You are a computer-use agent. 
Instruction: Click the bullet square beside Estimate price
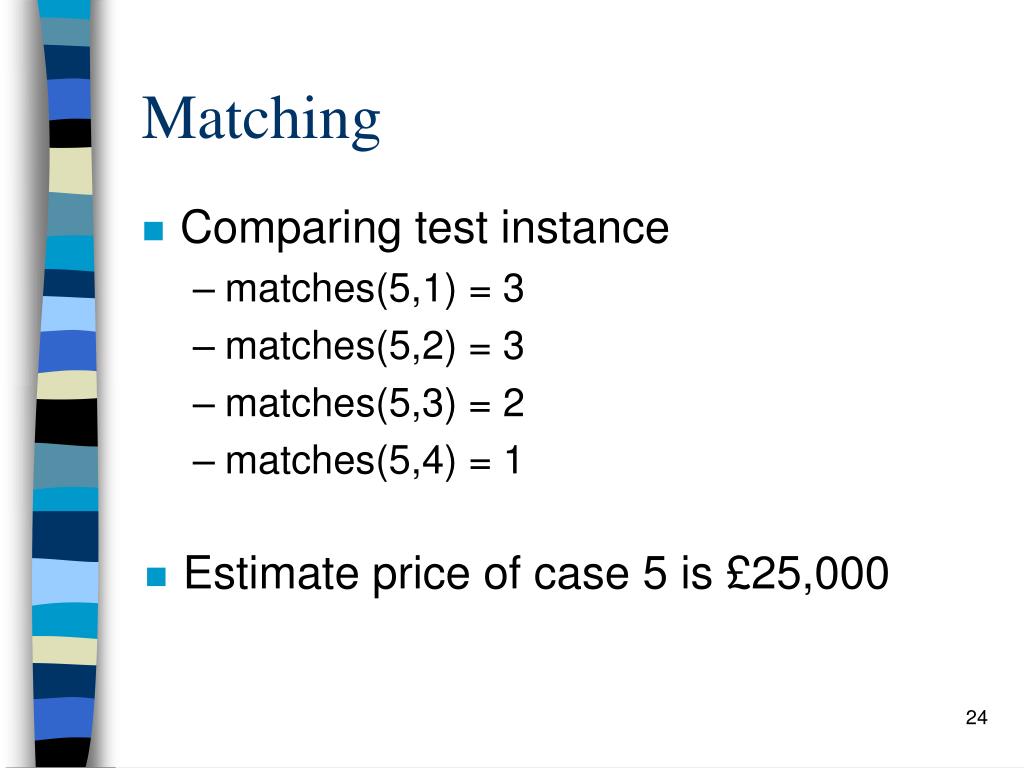coord(156,577)
